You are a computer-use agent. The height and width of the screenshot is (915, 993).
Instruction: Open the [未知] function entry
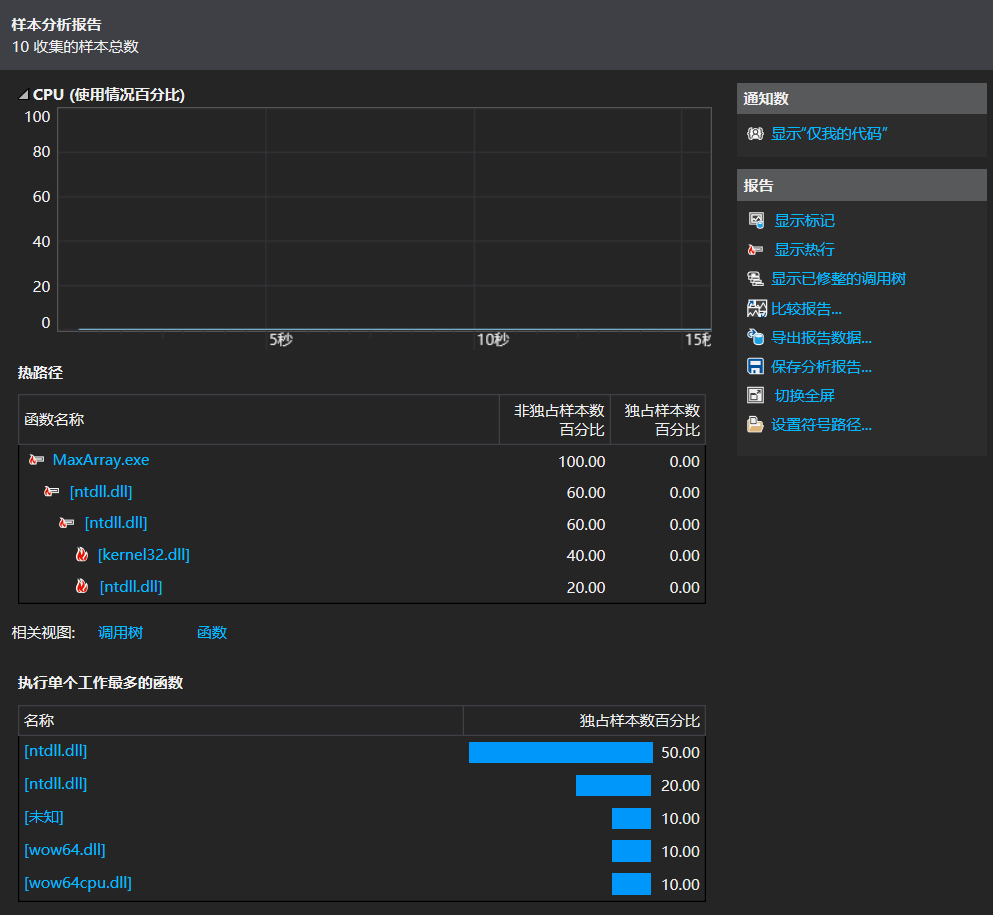coord(44,817)
